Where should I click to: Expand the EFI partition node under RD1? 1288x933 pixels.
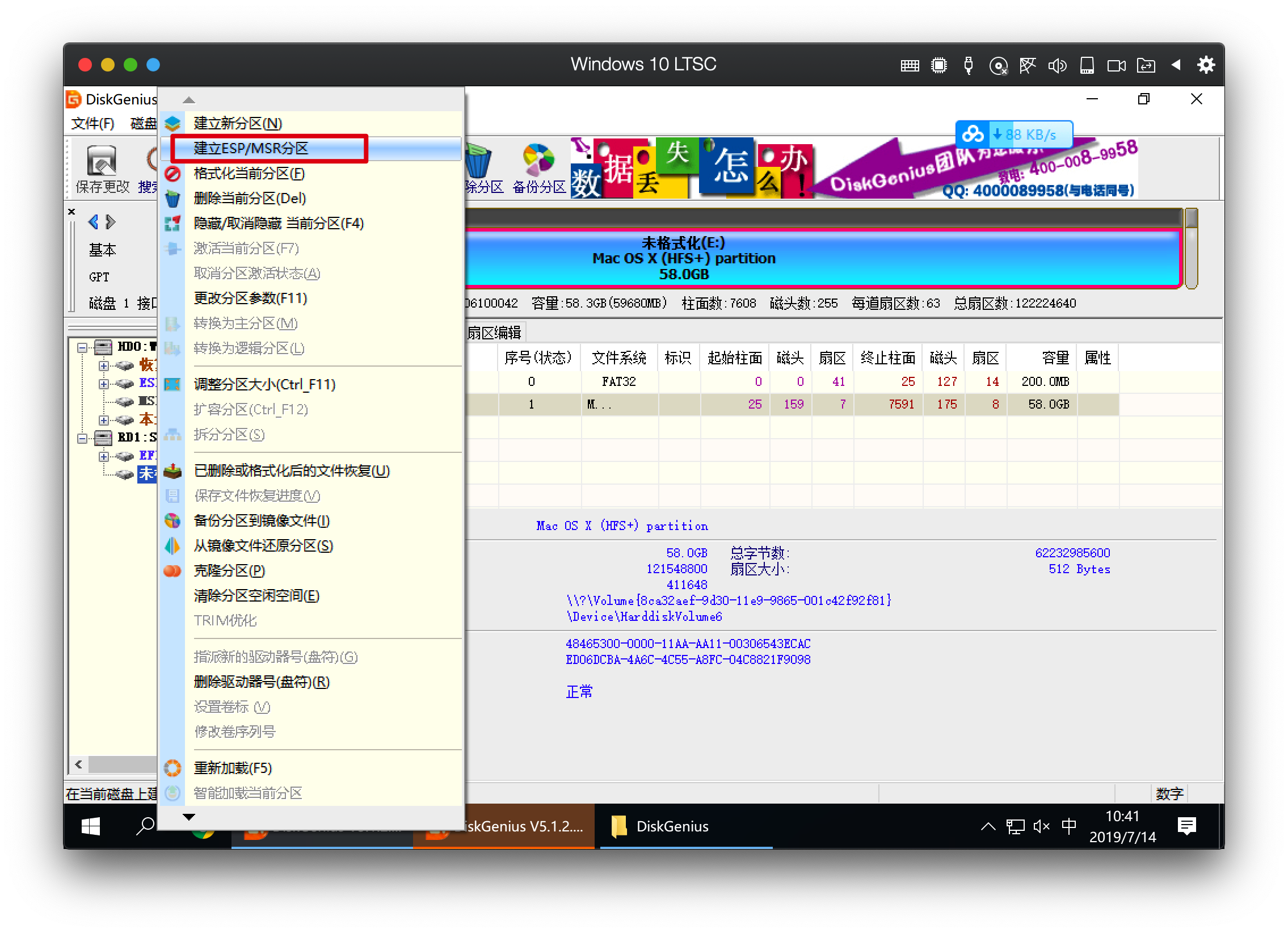[103, 456]
